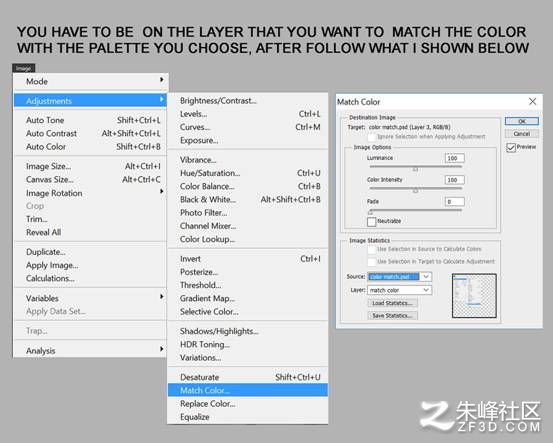Click Save Statistics button
The height and width of the screenshot is (443, 553).
tap(393, 315)
